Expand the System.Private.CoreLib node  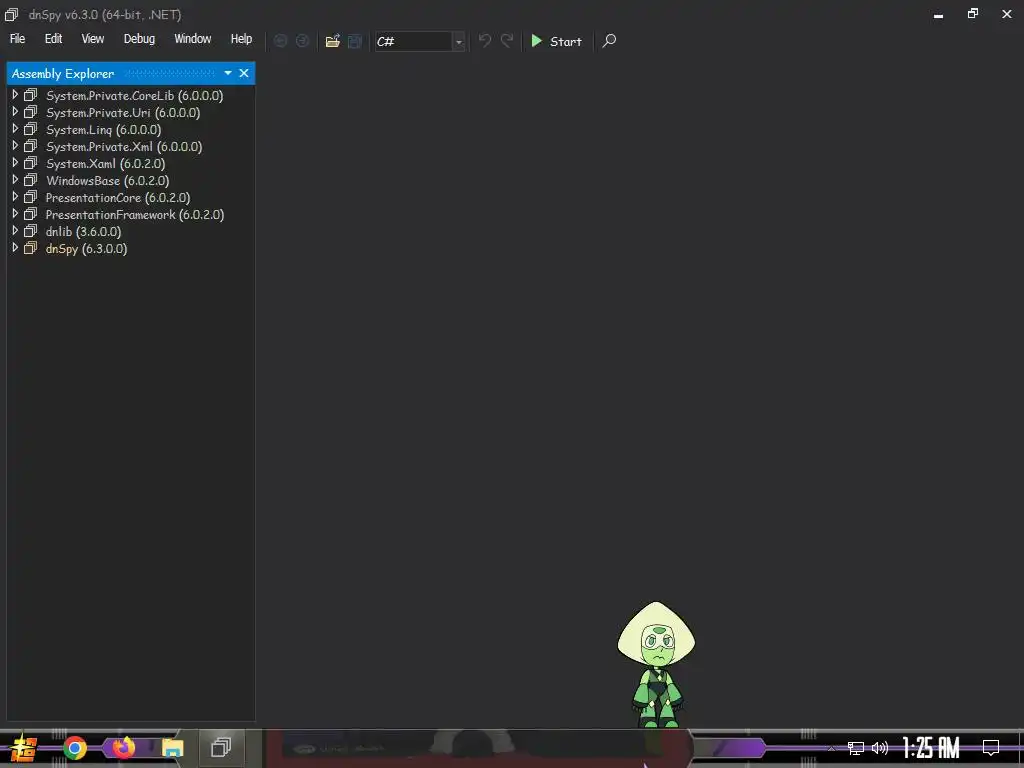click(x=15, y=95)
